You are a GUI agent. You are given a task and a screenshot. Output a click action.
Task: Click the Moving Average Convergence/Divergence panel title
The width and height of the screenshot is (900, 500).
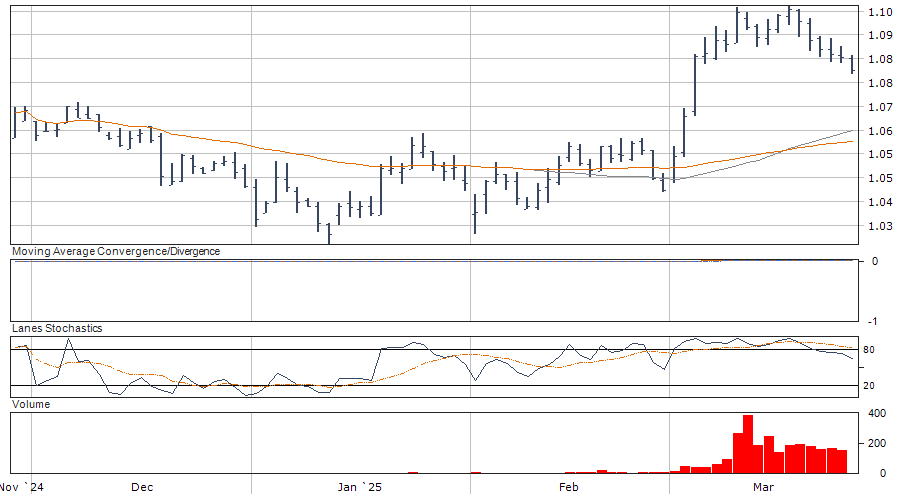pyautogui.click(x=115, y=251)
